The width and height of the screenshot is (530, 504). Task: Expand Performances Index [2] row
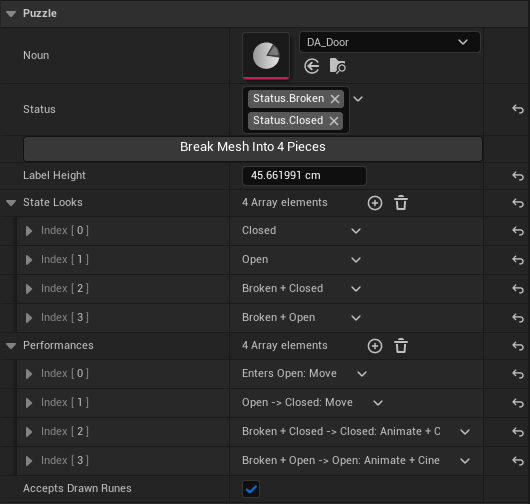29,432
